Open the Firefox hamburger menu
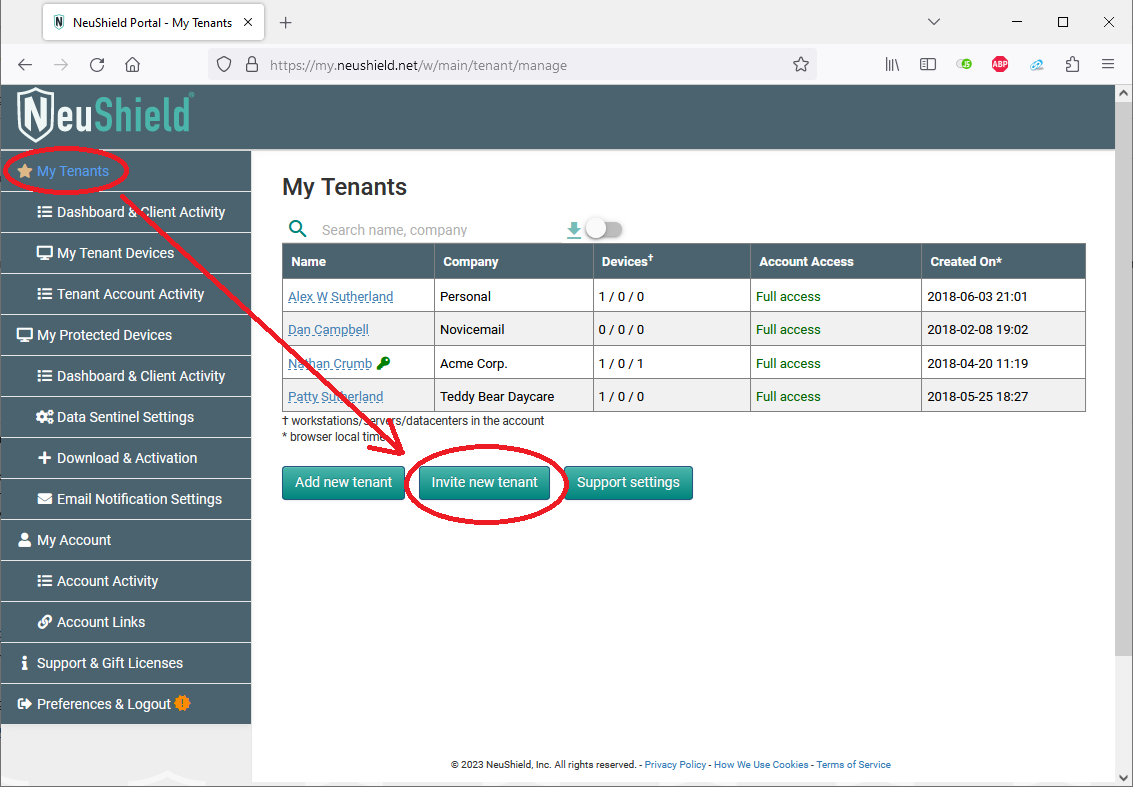1133x787 pixels. (x=1108, y=64)
